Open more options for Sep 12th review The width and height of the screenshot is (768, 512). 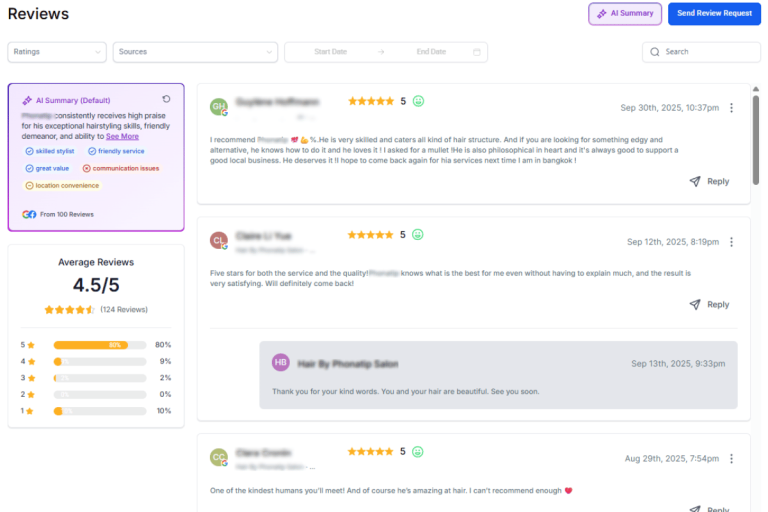(x=731, y=242)
